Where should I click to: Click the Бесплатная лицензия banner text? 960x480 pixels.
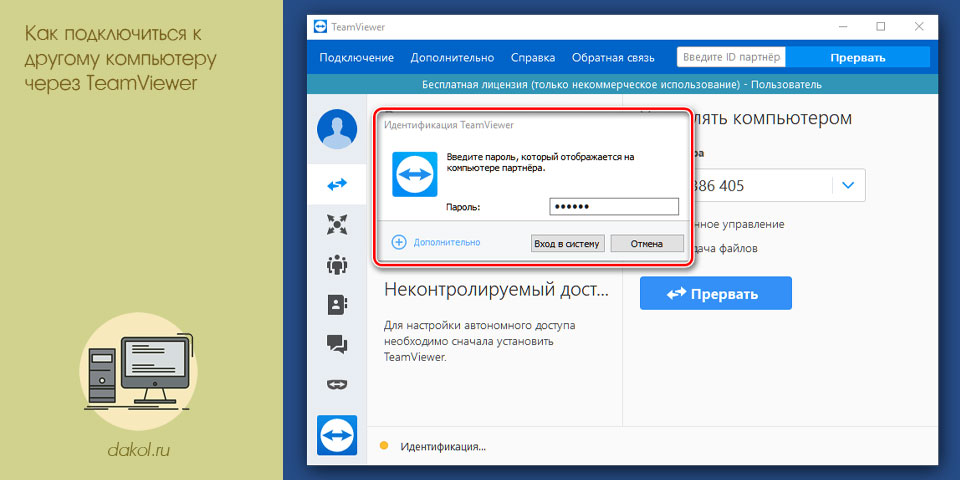coord(621,84)
